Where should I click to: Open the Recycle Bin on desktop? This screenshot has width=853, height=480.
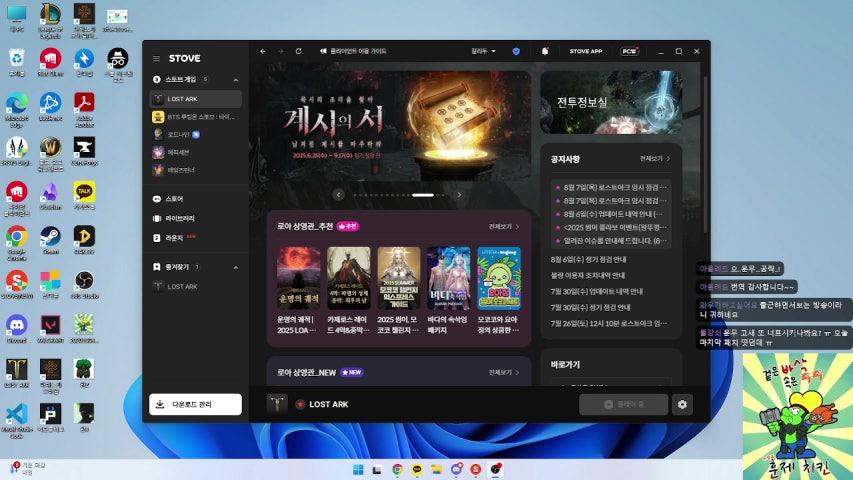(x=17, y=61)
